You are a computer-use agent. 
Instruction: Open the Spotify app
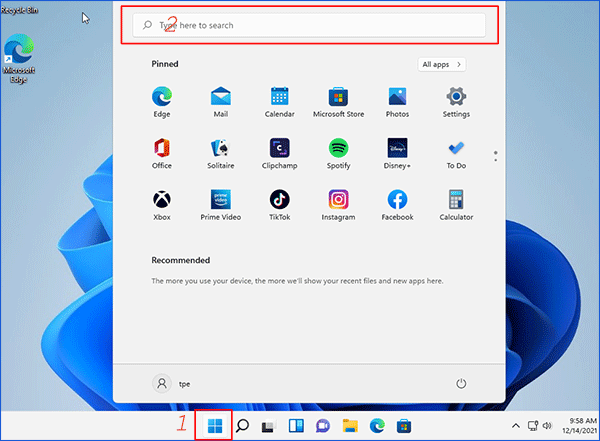click(x=339, y=154)
